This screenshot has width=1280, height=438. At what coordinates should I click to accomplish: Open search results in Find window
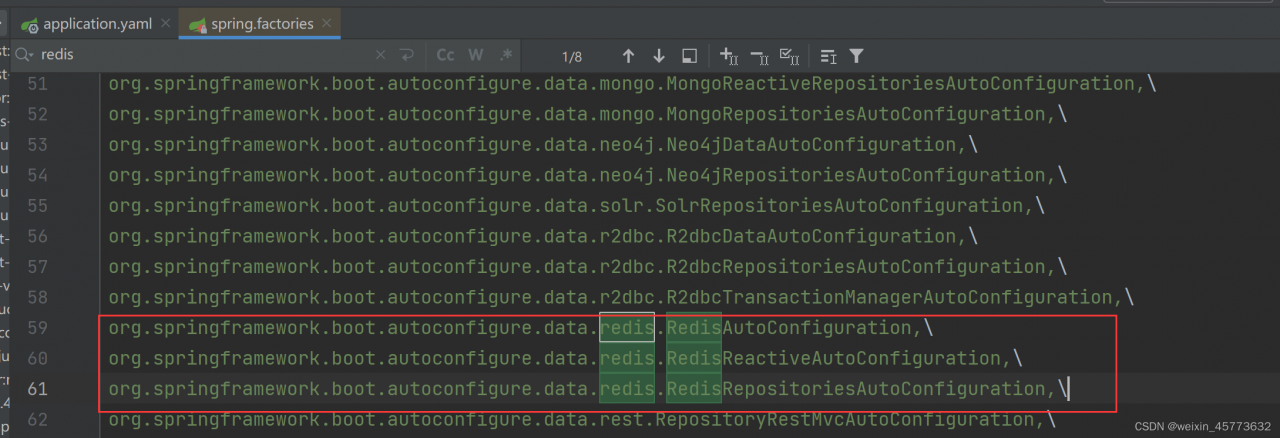689,56
